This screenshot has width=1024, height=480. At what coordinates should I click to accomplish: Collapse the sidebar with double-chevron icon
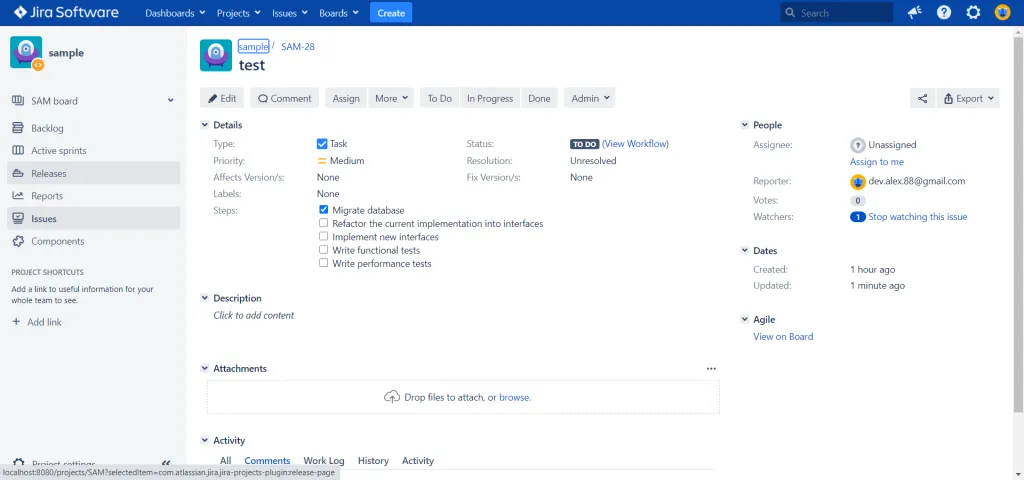166,462
